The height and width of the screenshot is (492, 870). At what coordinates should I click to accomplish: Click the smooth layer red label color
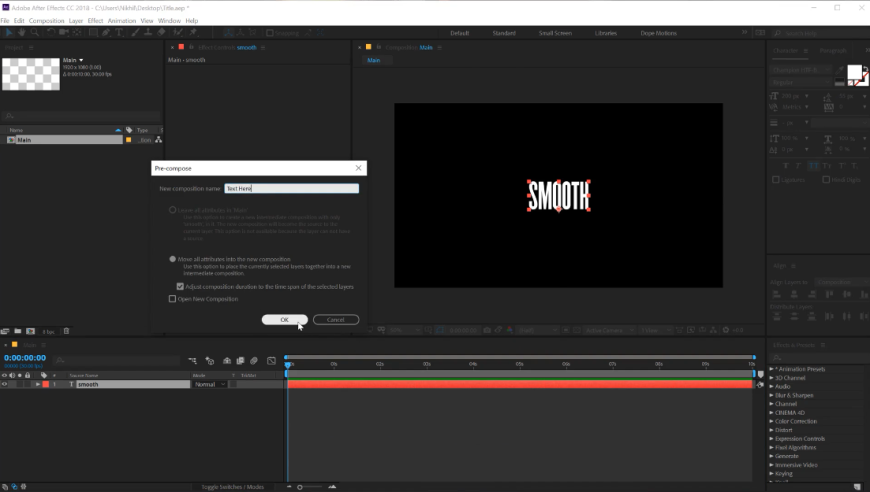click(45, 384)
